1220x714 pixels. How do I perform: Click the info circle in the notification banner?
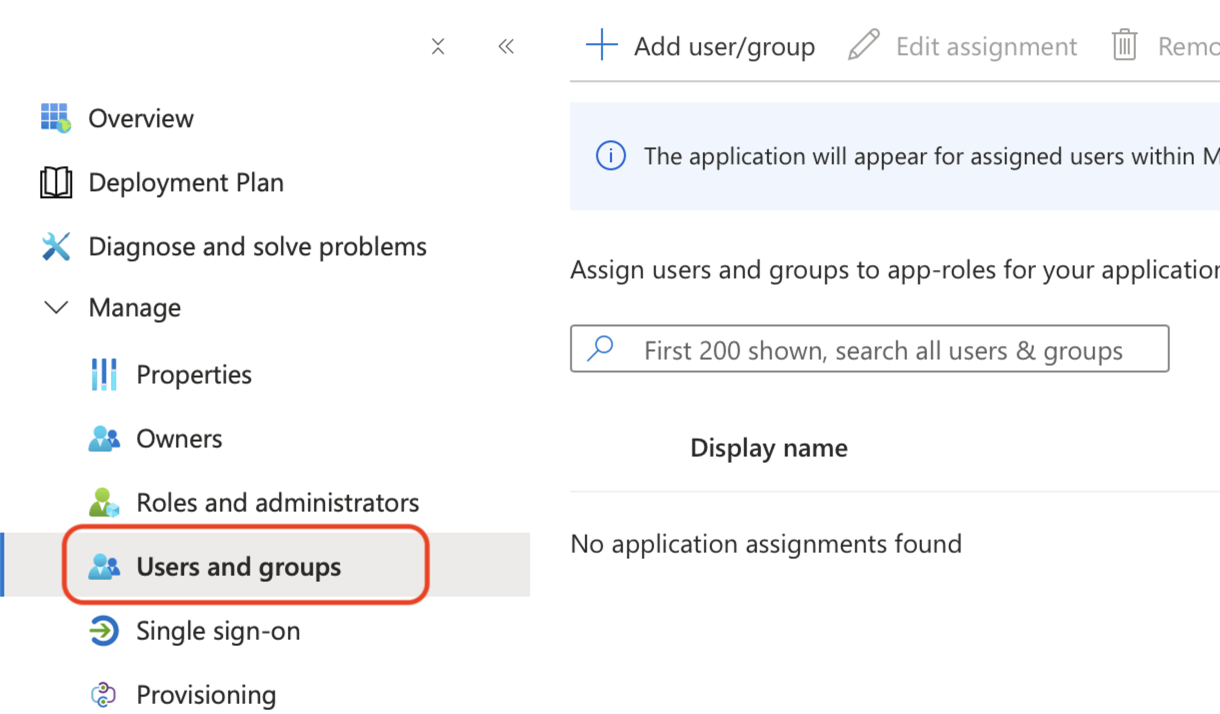[611, 156]
